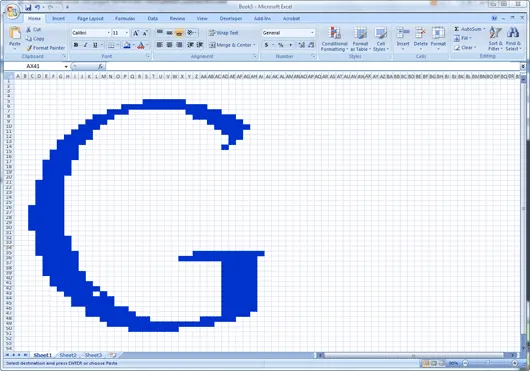Image resolution: width=530 pixels, height=371 pixels.
Task: Add a new worksheet tab icon
Action: (113, 355)
